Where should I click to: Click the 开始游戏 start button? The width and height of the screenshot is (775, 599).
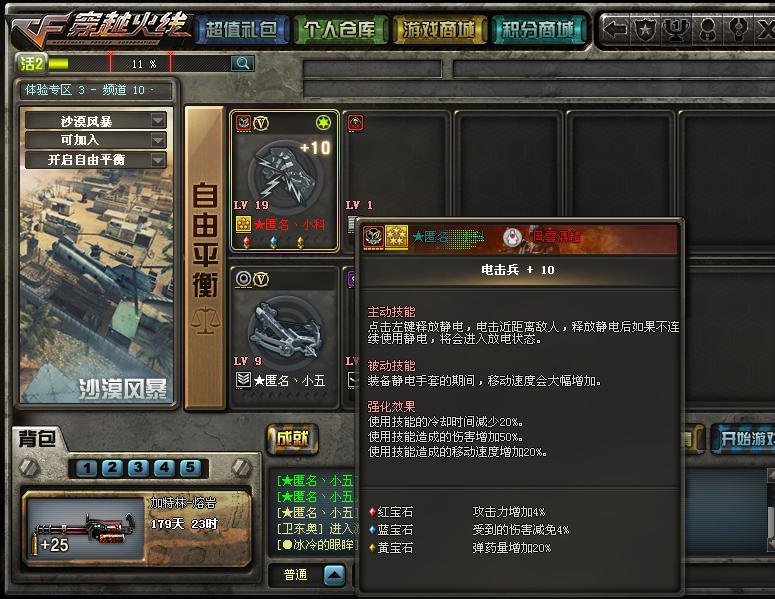pyautogui.click(x=743, y=439)
